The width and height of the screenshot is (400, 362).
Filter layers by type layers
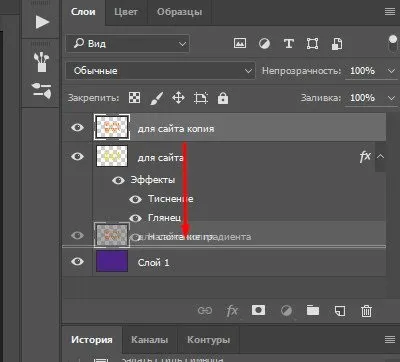[288, 44]
